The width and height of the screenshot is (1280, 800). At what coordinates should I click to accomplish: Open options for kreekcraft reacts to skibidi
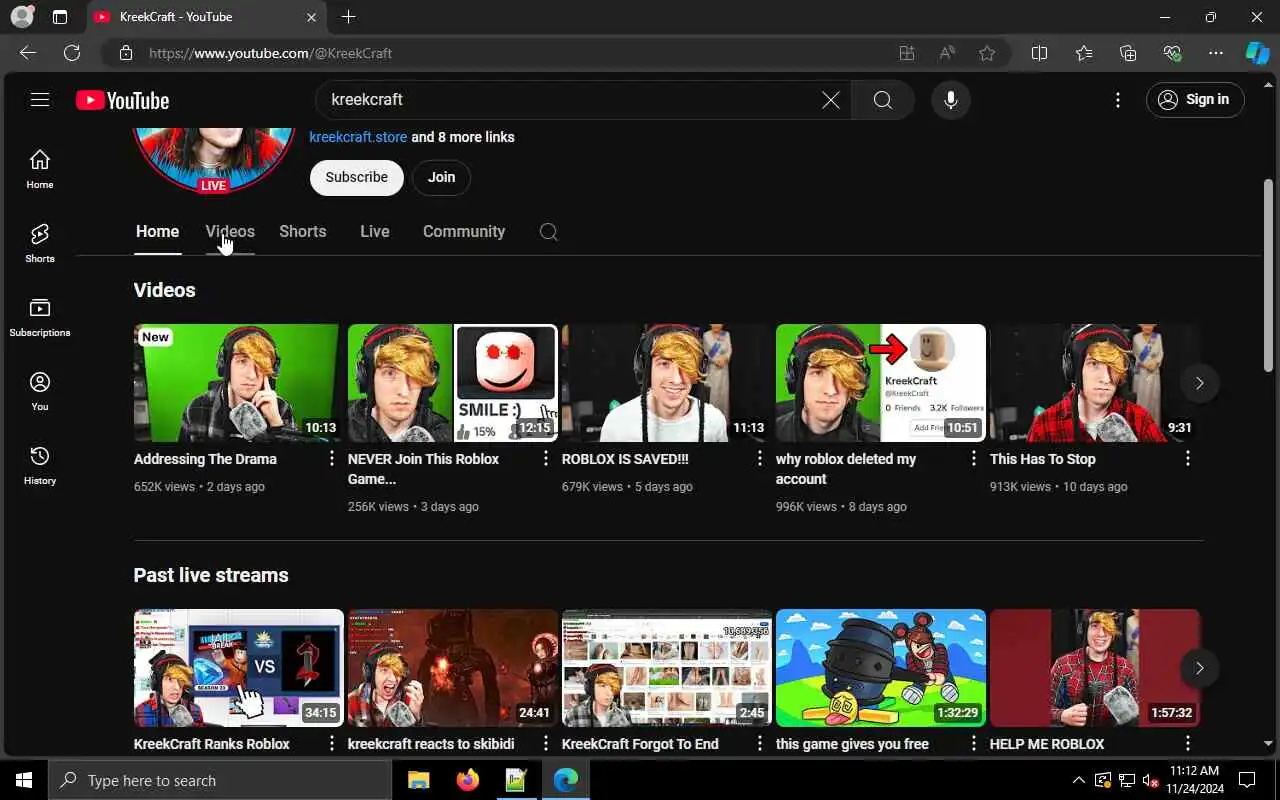[x=546, y=744]
